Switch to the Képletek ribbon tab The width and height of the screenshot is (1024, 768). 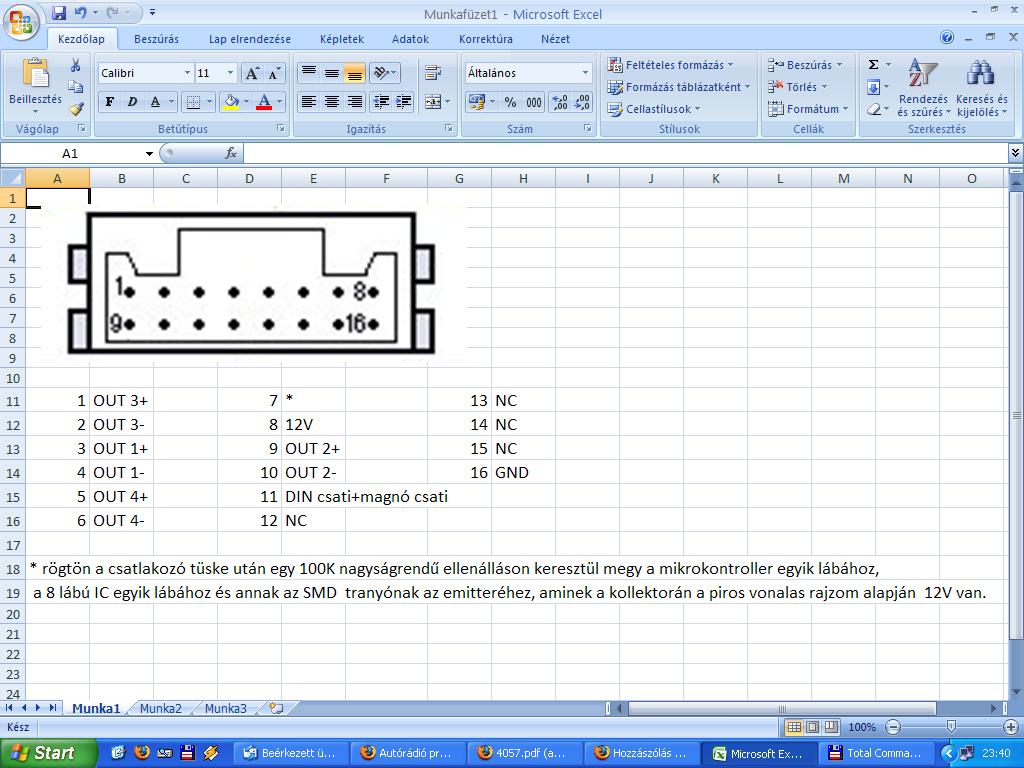341,39
